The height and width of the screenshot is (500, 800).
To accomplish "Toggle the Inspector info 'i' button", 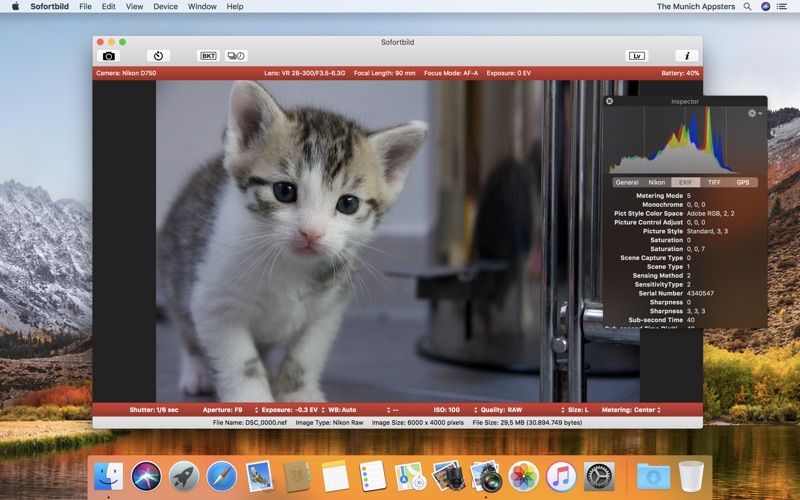I will point(687,56).
